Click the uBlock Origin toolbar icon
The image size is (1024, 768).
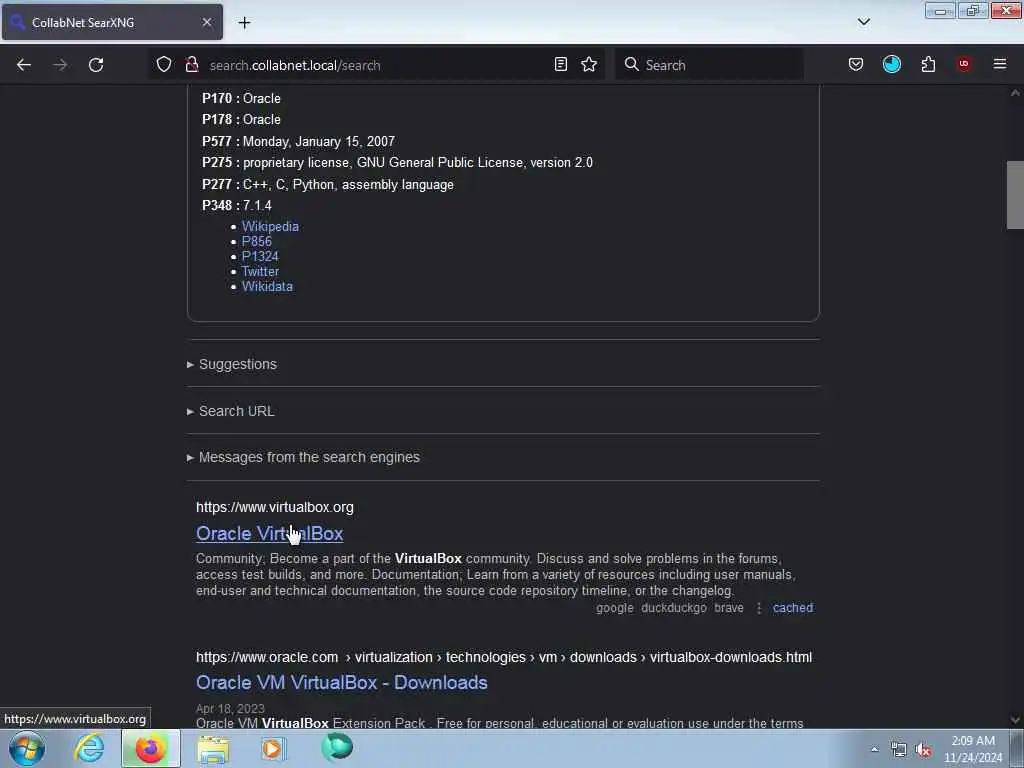click(x=964, y=64)
